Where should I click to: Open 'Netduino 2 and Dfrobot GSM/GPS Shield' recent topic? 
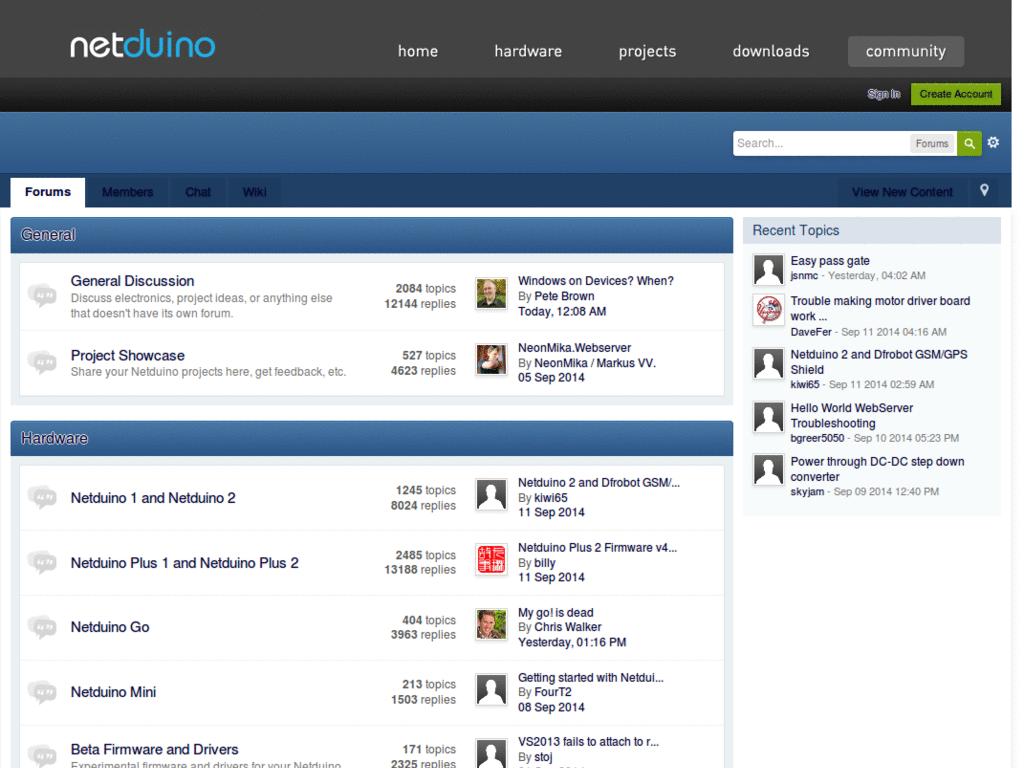pyautogui.click(x=879, y=362)
